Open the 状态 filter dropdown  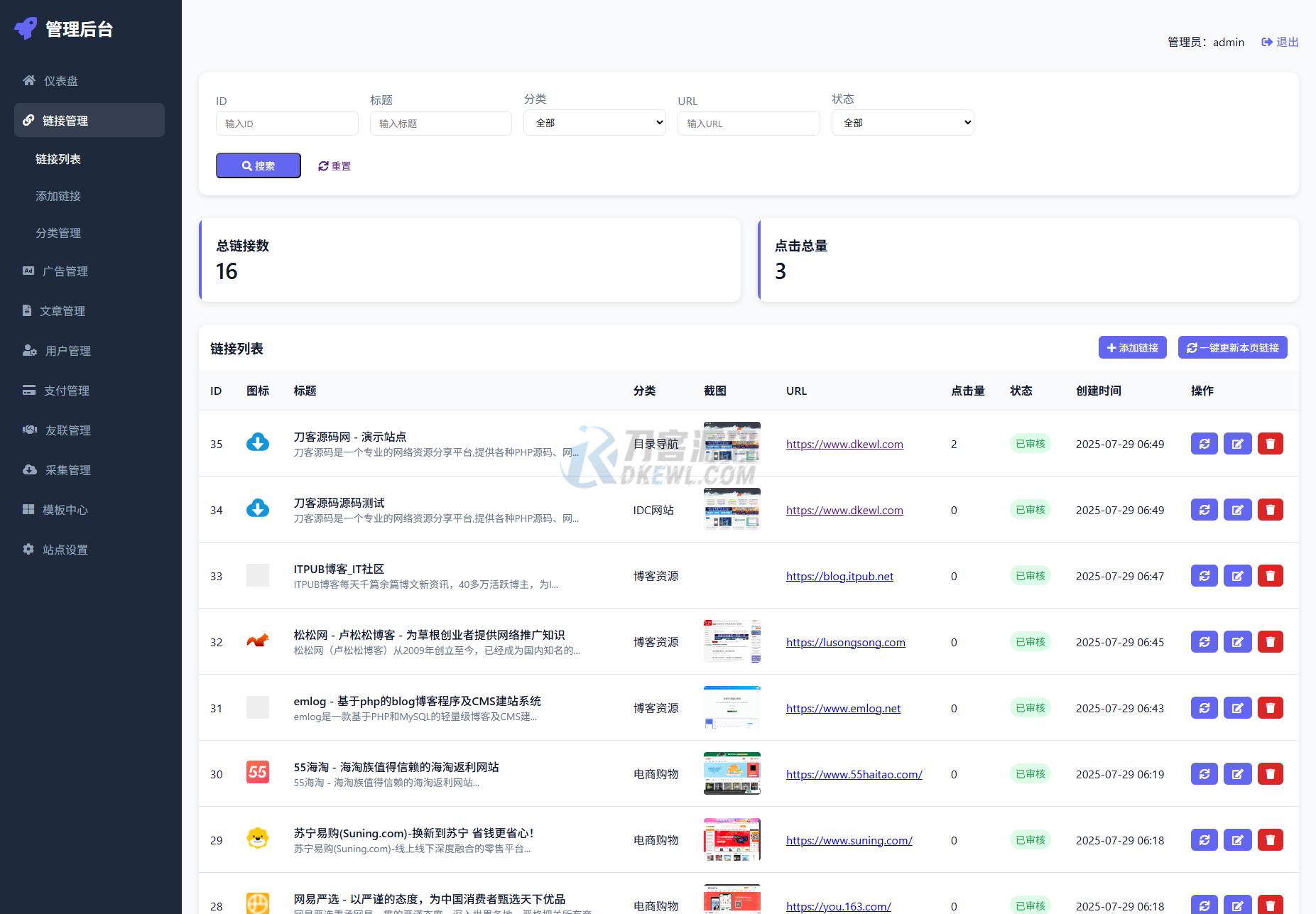[902, 122]
